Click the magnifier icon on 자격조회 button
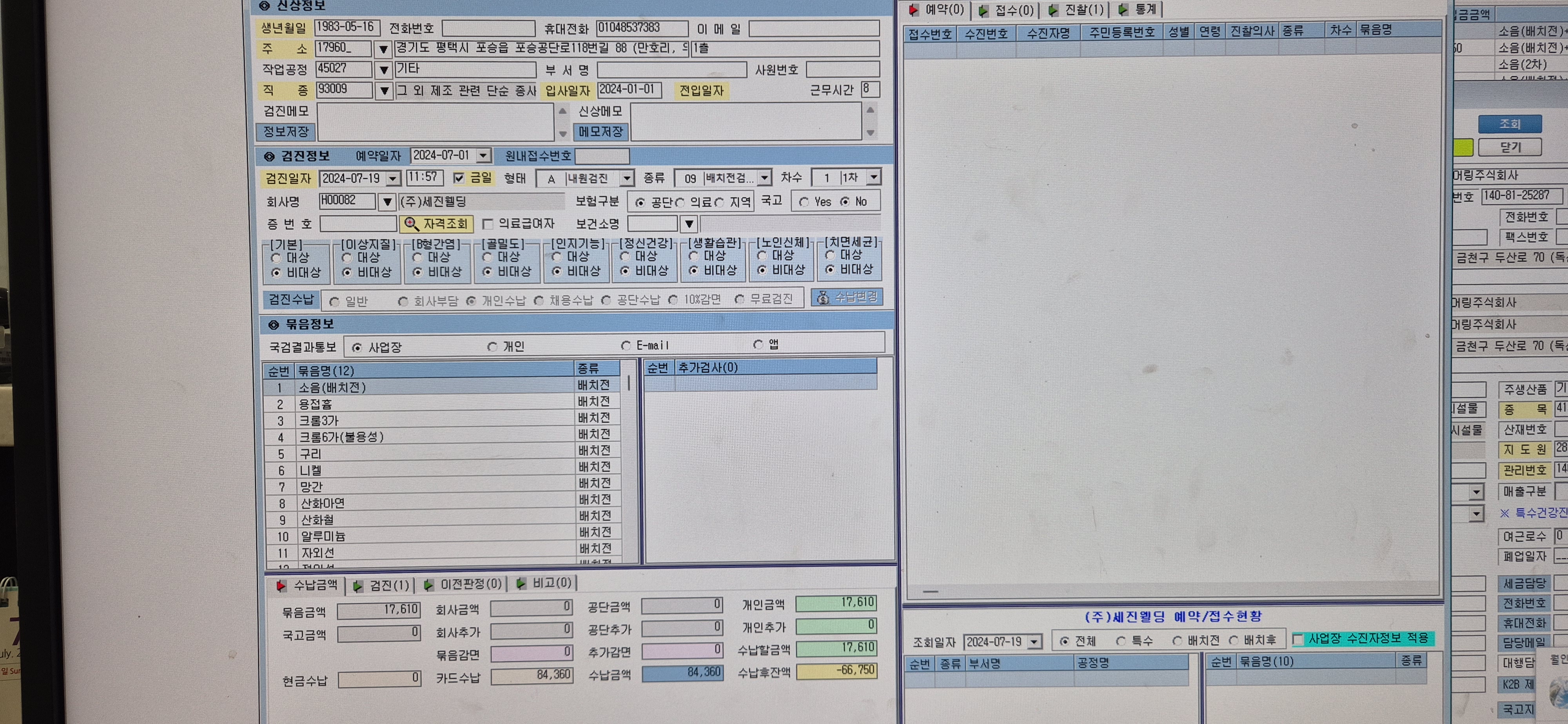 tap(412, 224)
